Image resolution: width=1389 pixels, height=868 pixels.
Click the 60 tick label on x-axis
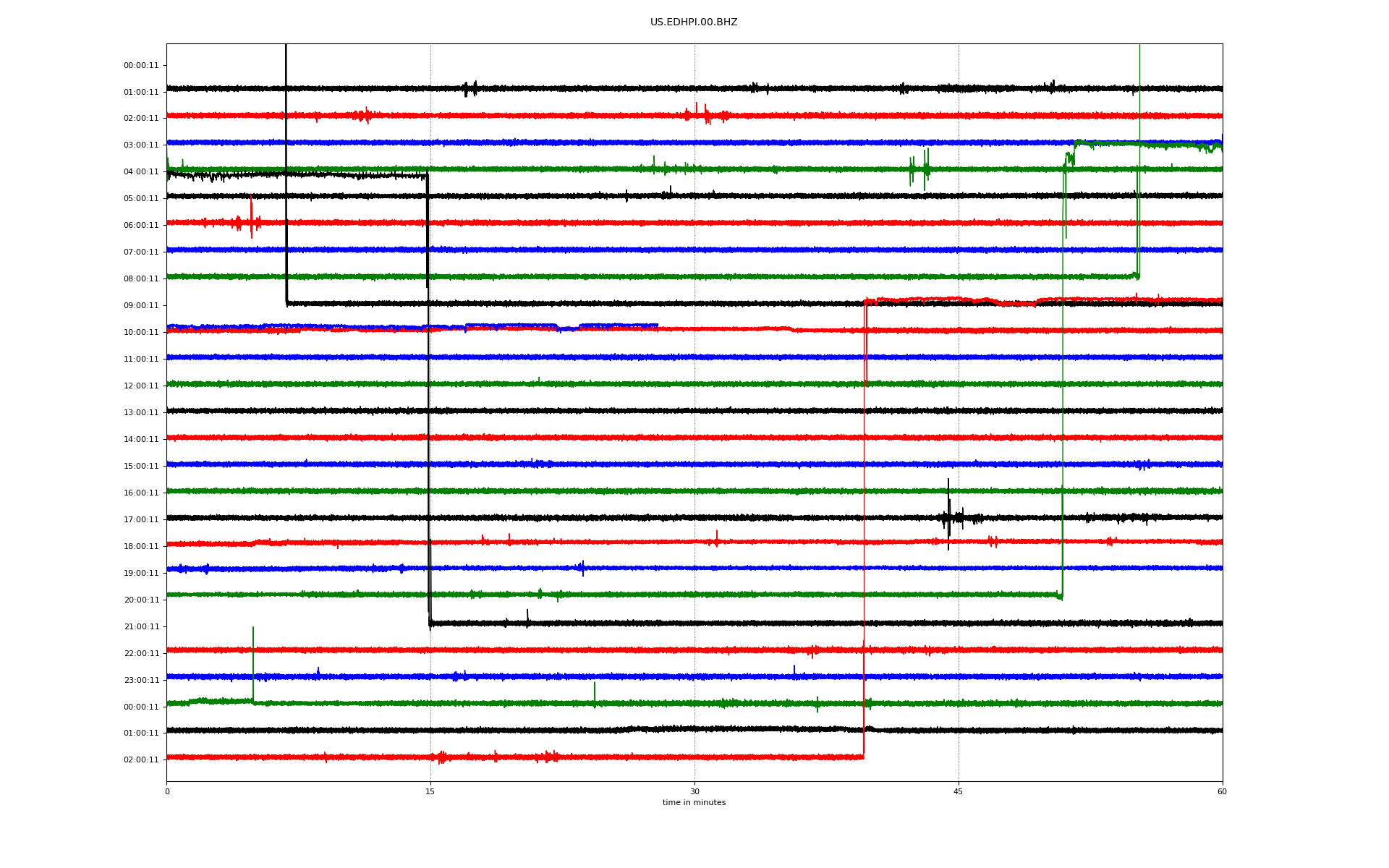[1222, 791]
